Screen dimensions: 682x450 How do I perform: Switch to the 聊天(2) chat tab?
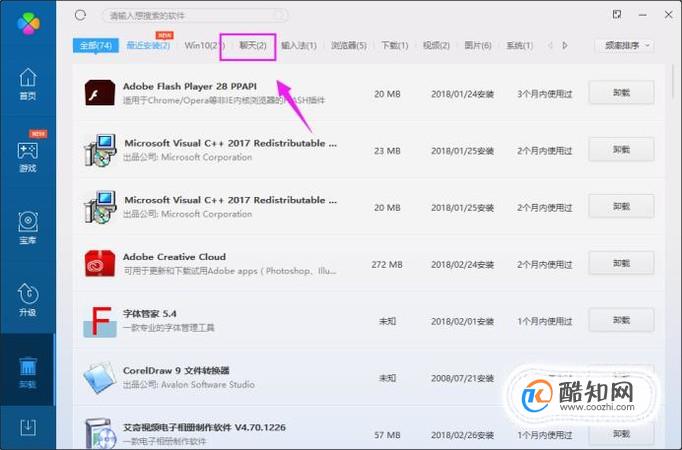[253, 45]
